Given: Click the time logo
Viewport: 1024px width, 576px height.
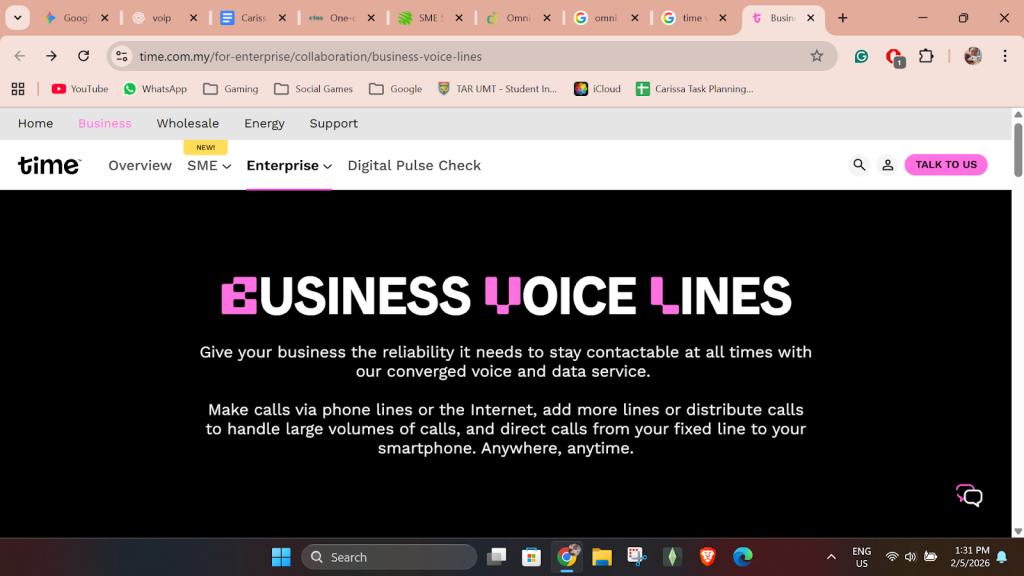Looking at the screenshot, I should click(x=50, y=165).
